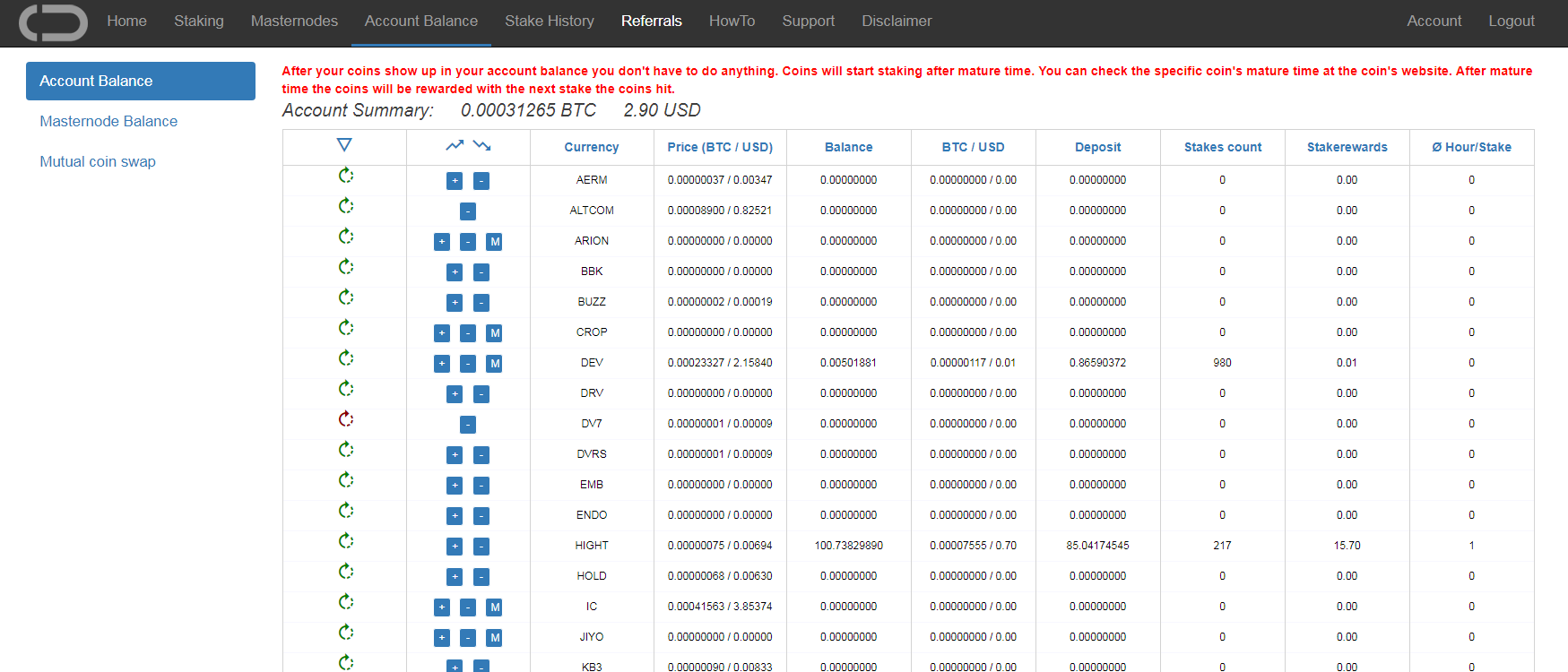
Task: Click the minus button for DRV
Action: pos(481,394)
